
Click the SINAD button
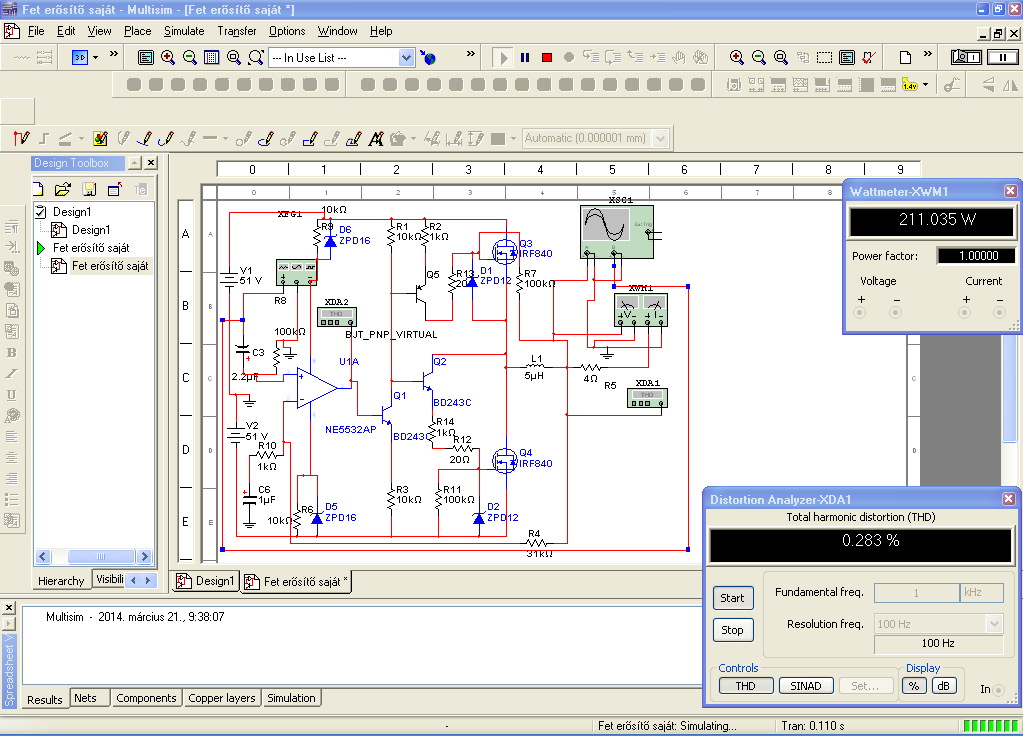click(x=805, y=686)
